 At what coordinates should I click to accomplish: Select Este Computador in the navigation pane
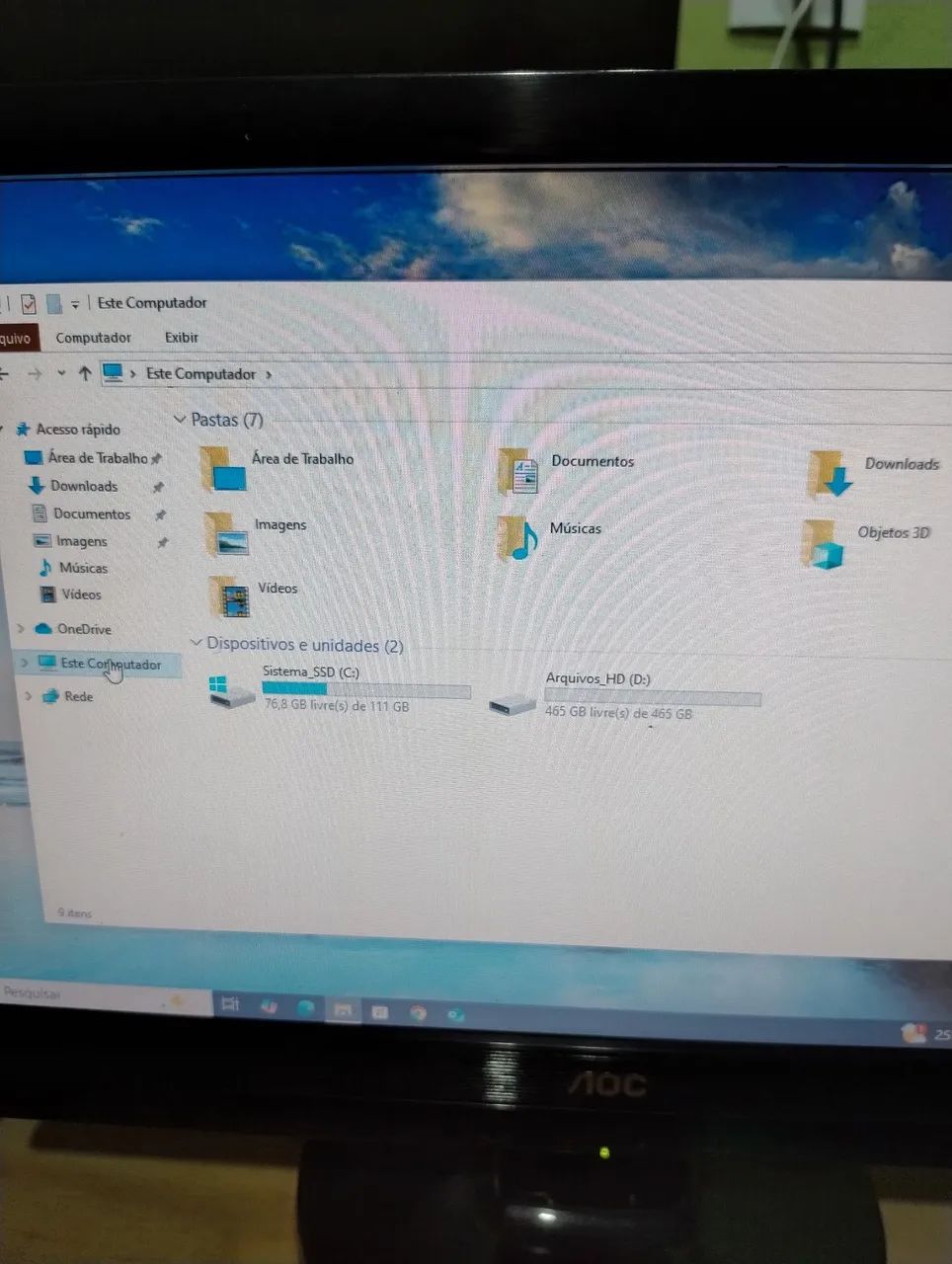[111, 664]
